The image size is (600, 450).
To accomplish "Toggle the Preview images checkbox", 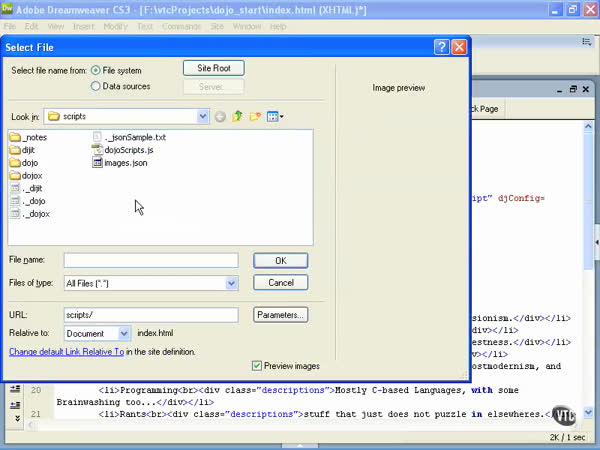I will (257, 366).
